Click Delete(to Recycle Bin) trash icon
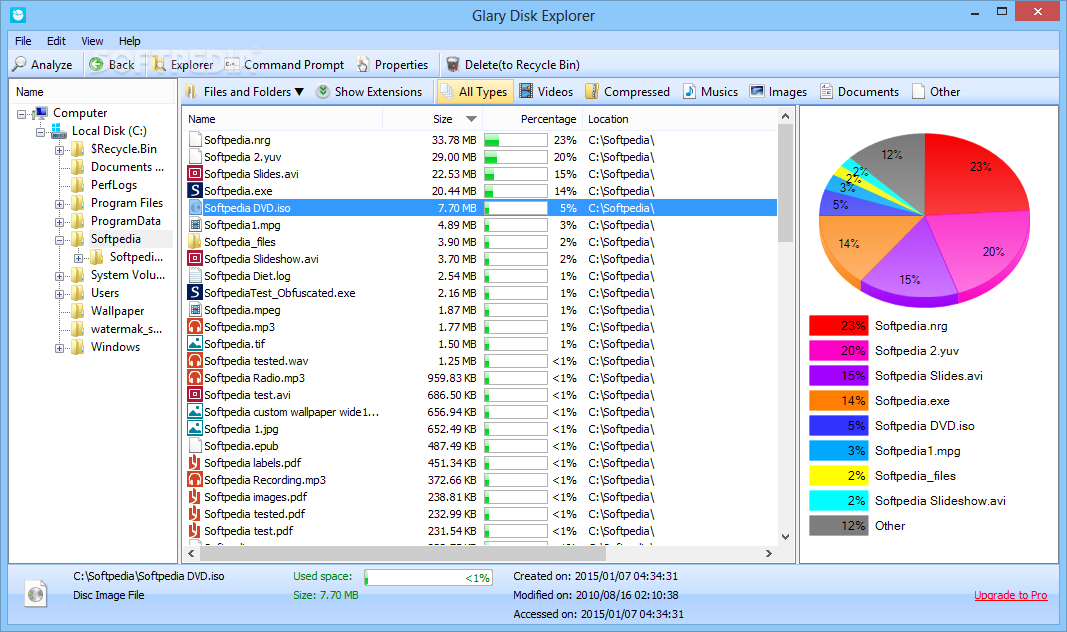Screen dimensions: 1067x632 click(453, 64)
